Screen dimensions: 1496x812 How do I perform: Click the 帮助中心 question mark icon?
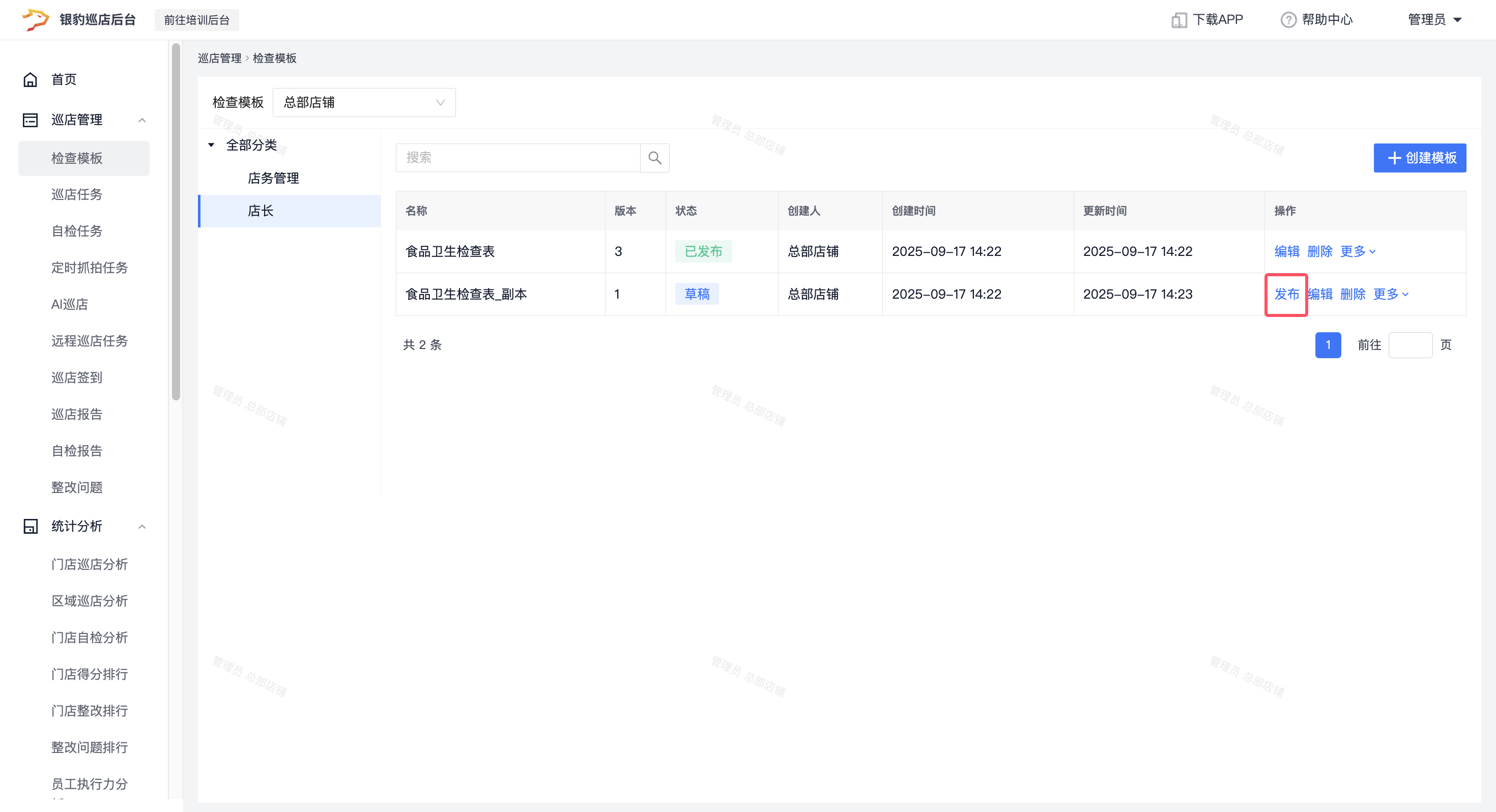click(1288, 20)
